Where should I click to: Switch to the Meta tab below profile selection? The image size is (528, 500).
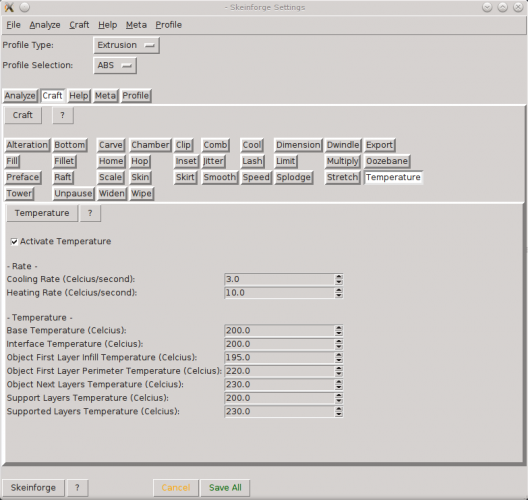[105, 96]
